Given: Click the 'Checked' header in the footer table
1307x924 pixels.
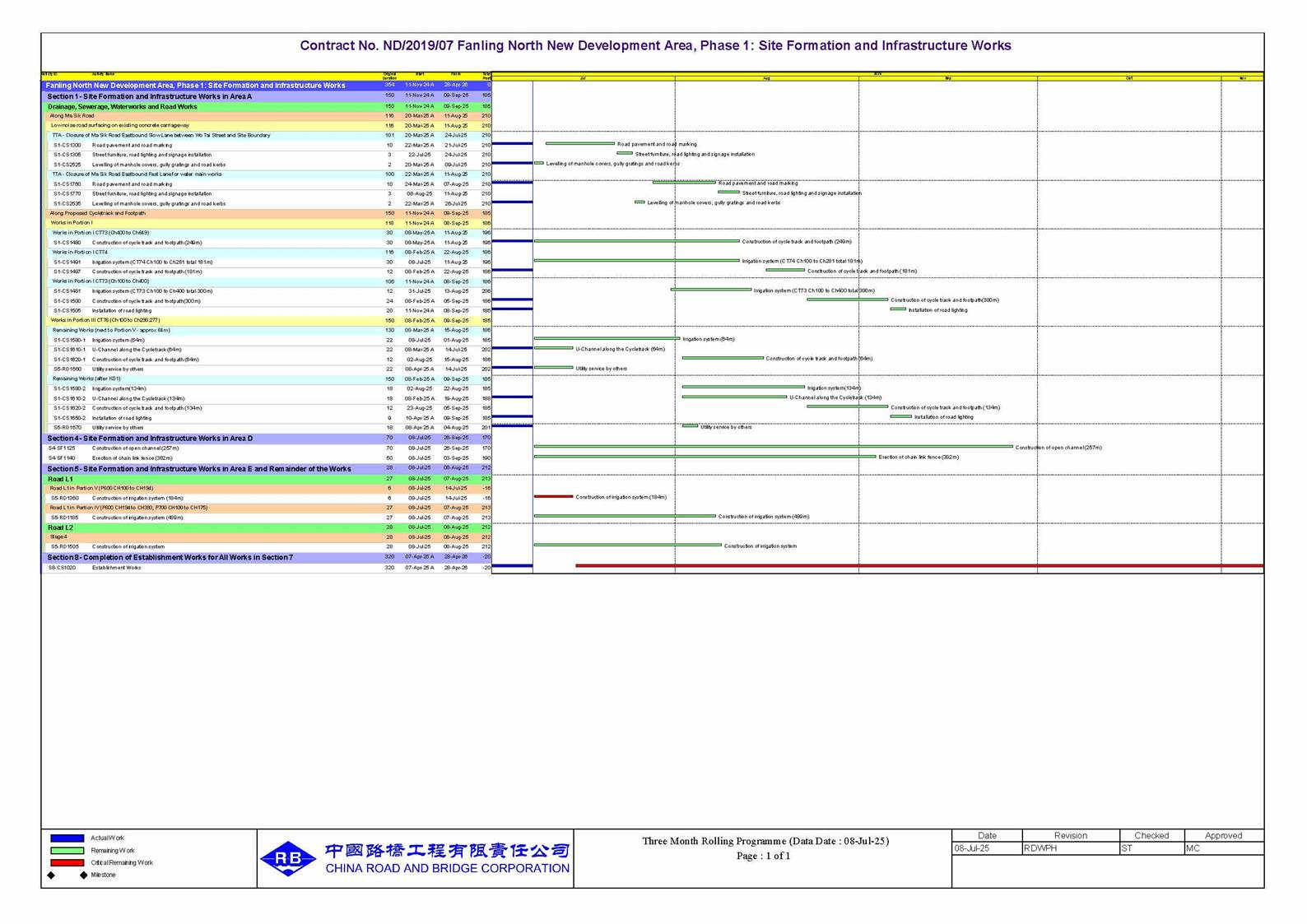Looking at the screenshot, I should [x=1151, y=835].
